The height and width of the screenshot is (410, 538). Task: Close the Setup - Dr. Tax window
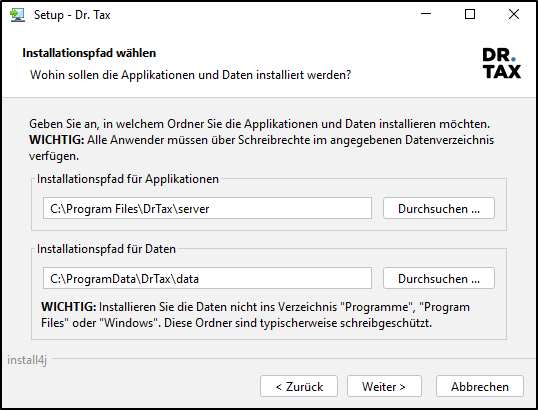514,14
